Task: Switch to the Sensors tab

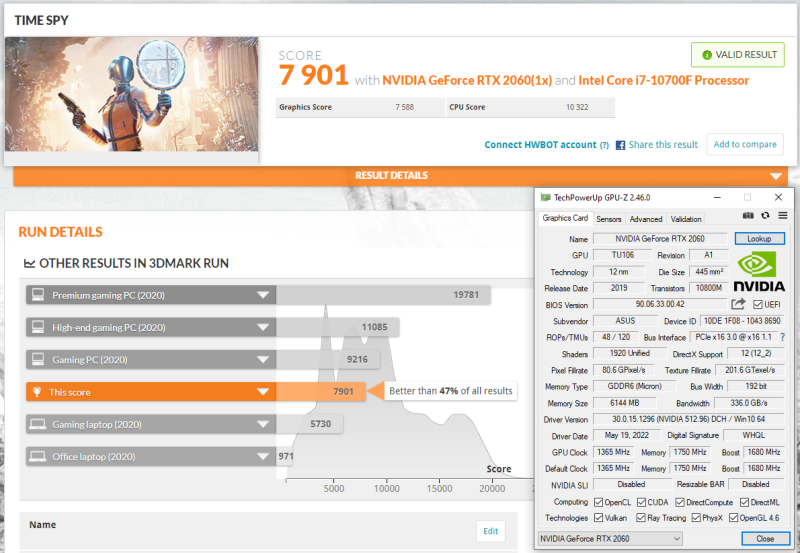Action: coord(608,219)
